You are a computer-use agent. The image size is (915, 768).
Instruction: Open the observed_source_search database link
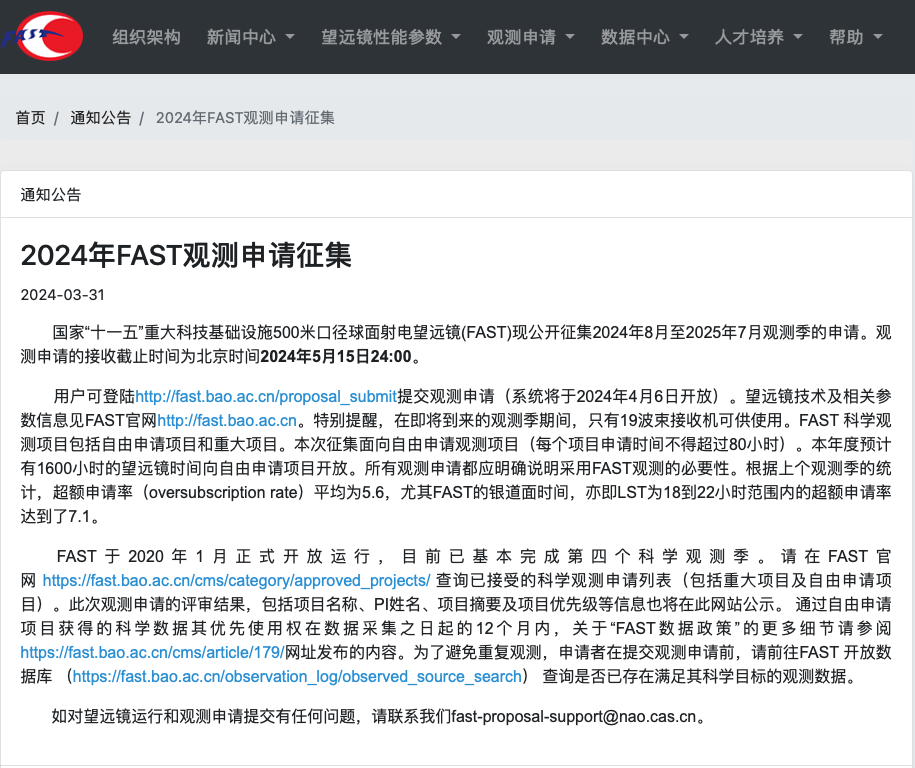297,676
